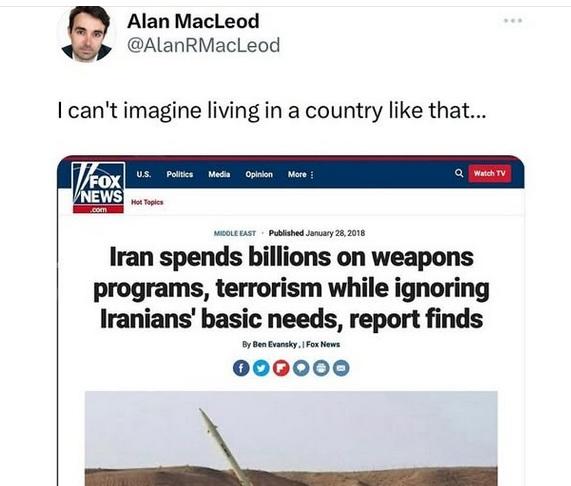Click the email article icon
Screen dimensions: 571x486
point(341,368)
